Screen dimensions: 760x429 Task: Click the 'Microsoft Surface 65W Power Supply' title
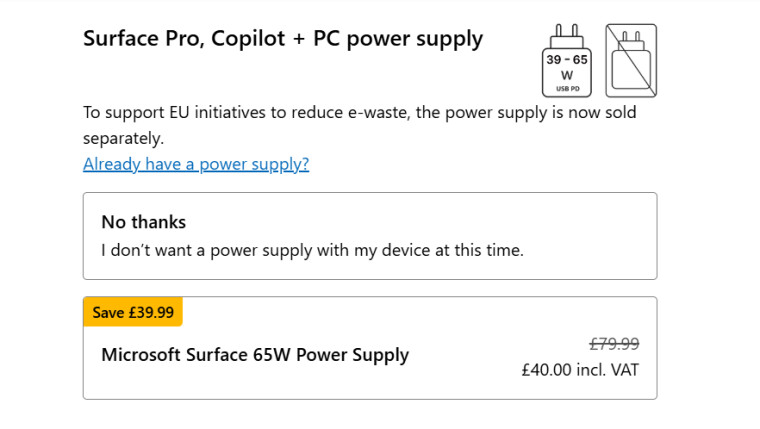[x=255, y=355]
